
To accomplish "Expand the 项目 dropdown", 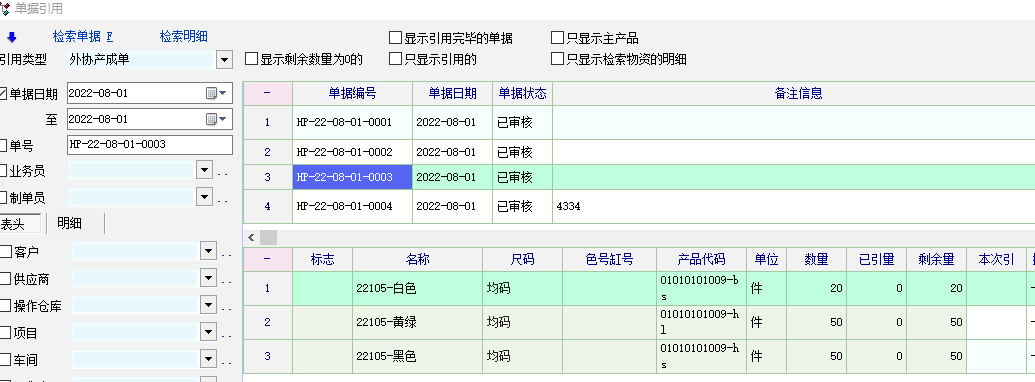I will (209, 332).
